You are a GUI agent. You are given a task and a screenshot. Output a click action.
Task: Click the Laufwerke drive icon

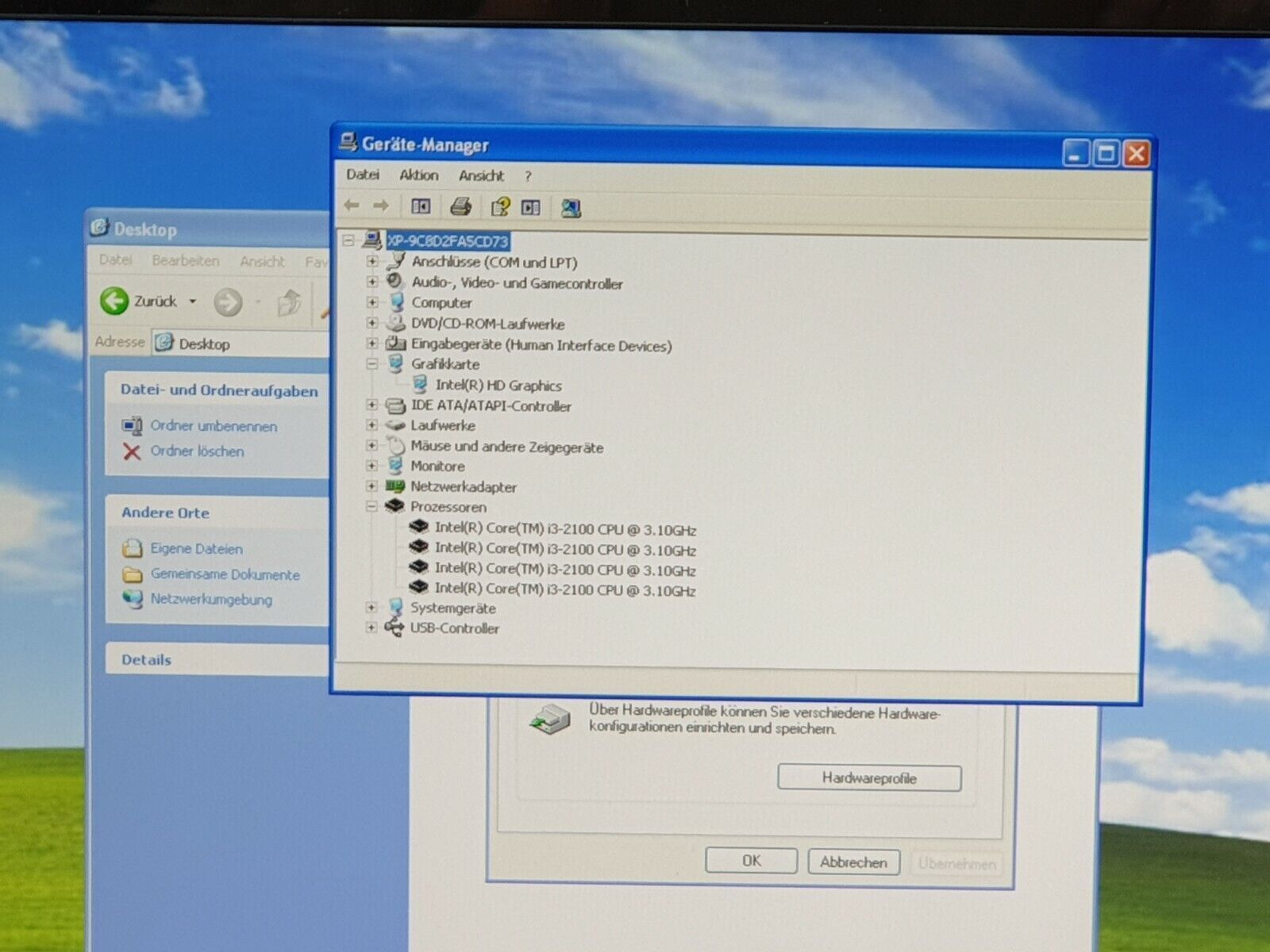point(395,426)
